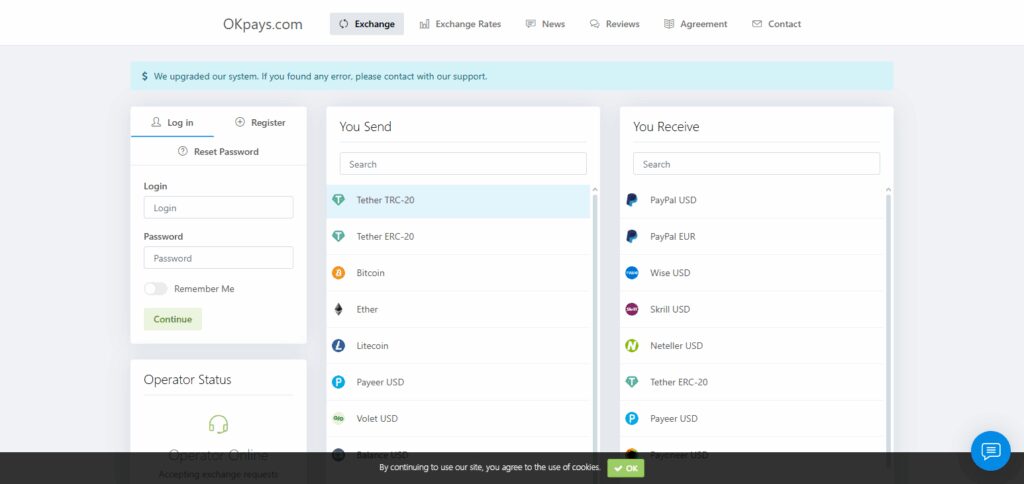This screenshot has width=1024, height=484.
Task: Click the Agreement book icon
Action: pyautogui.click(x=669, y=24)
